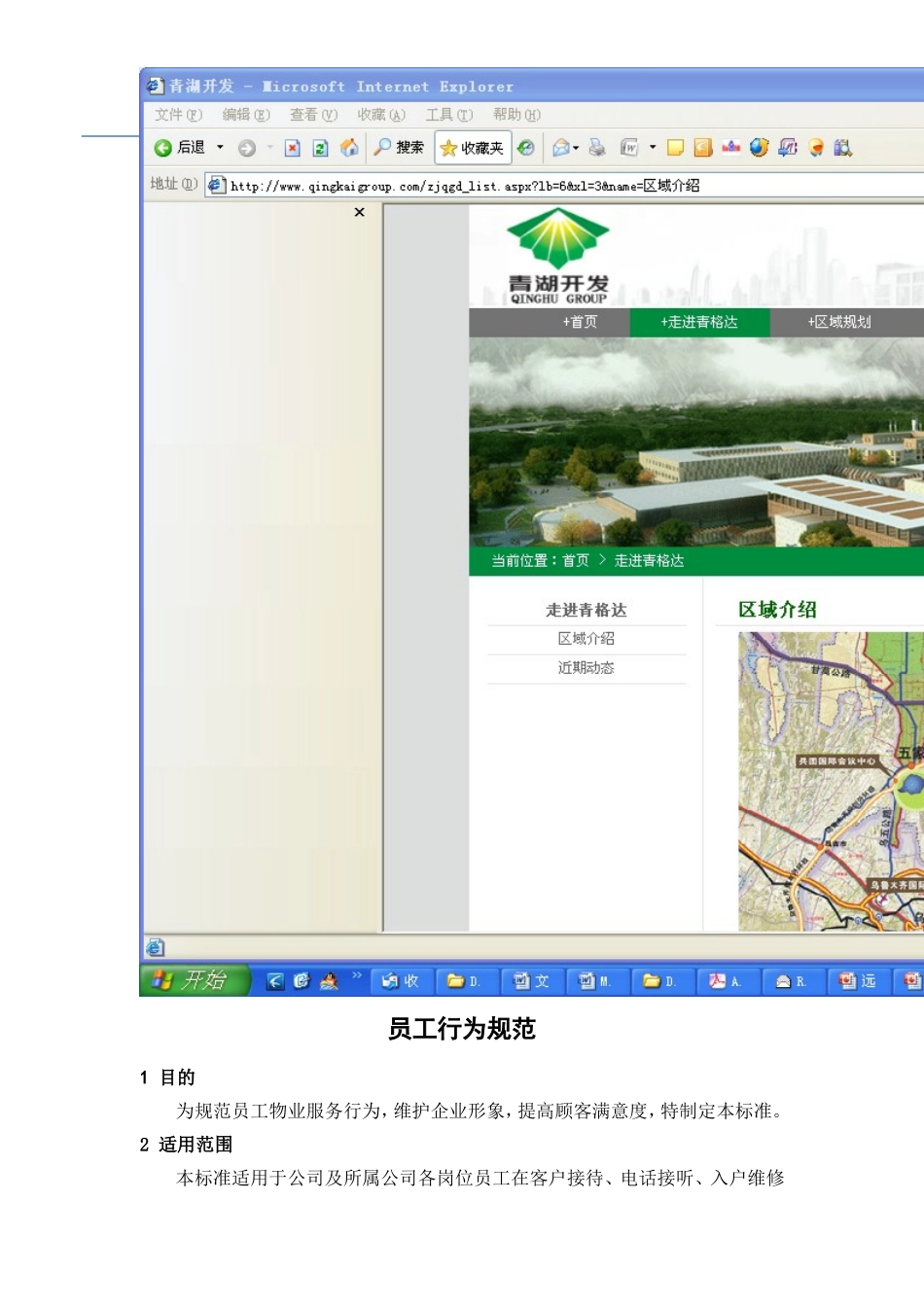
Task: Switch to the 远 taskbar button
Action: coord(858,981)
